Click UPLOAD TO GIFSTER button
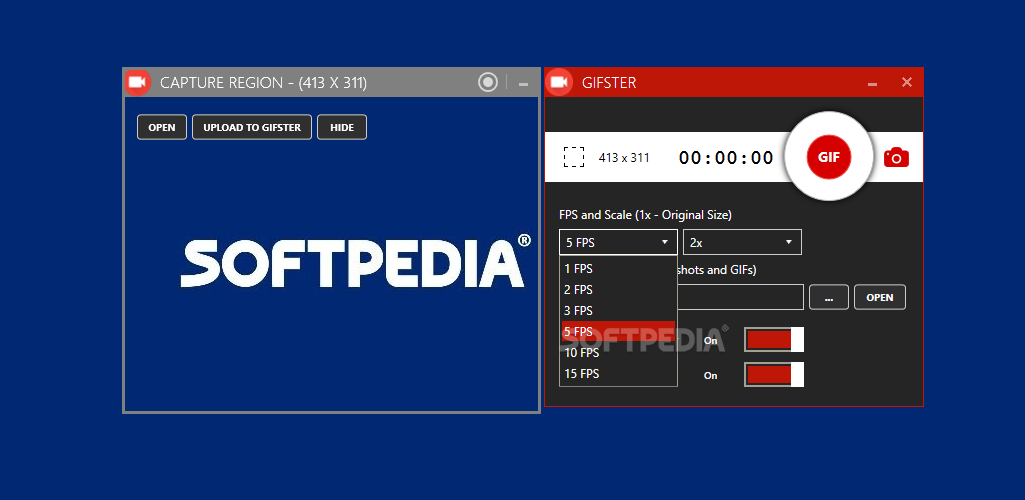This screenshot has width=1025, height=500. [252, 127]
